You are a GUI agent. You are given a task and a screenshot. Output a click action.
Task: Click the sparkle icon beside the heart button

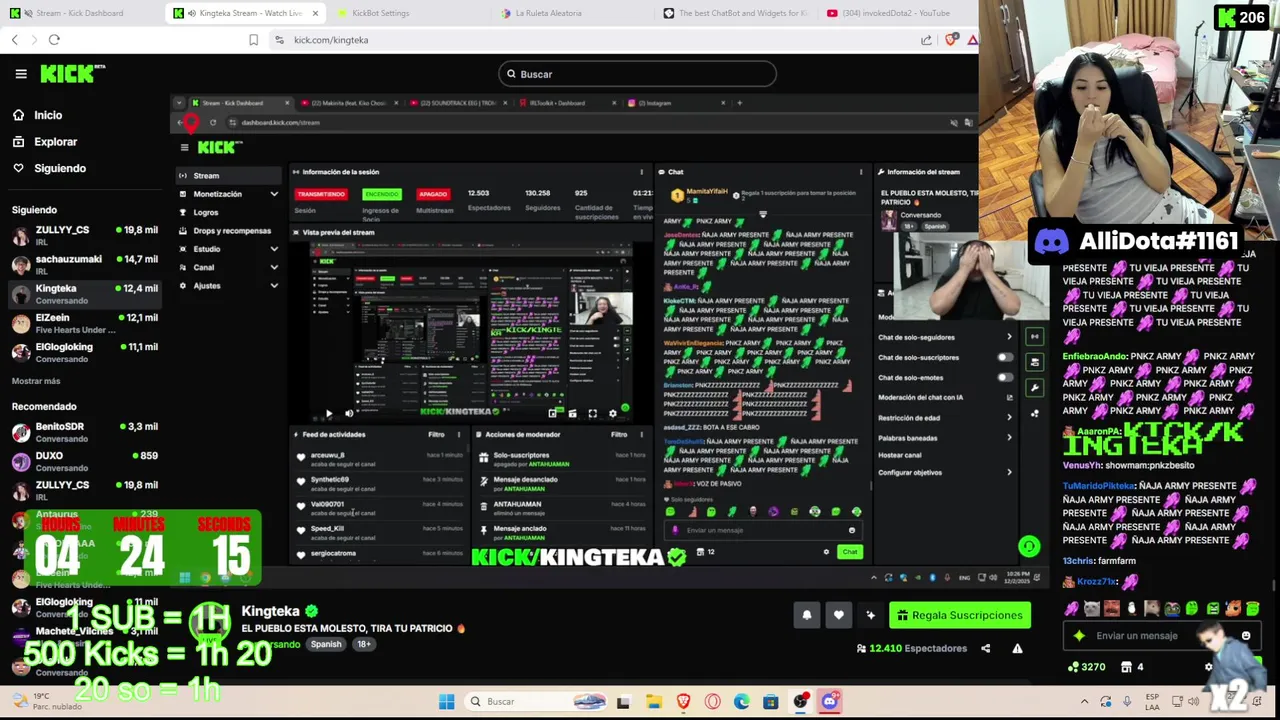click(870, 615)
